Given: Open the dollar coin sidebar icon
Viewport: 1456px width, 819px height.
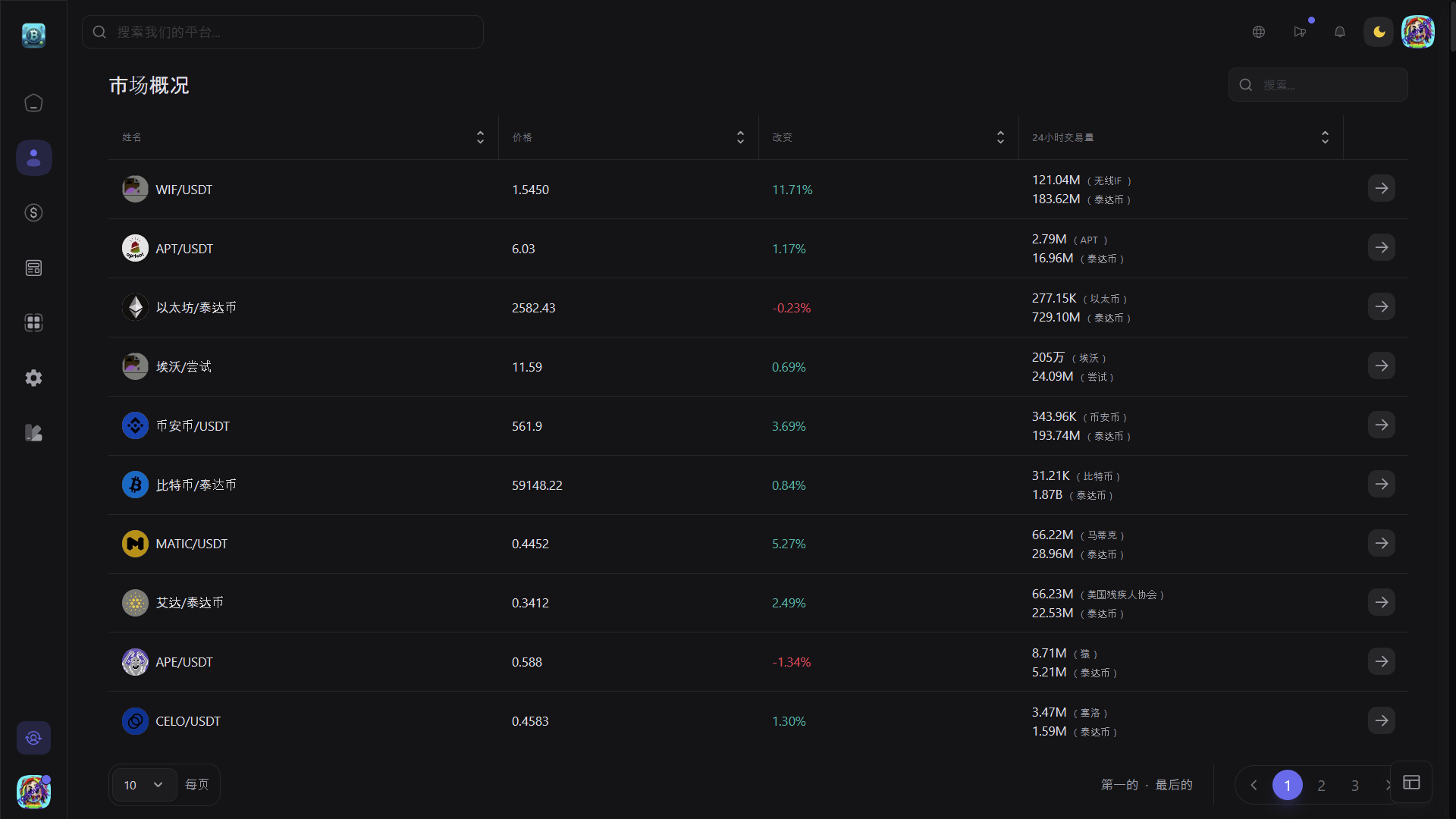Looking at the screenshot, I should tap(33, 213).
